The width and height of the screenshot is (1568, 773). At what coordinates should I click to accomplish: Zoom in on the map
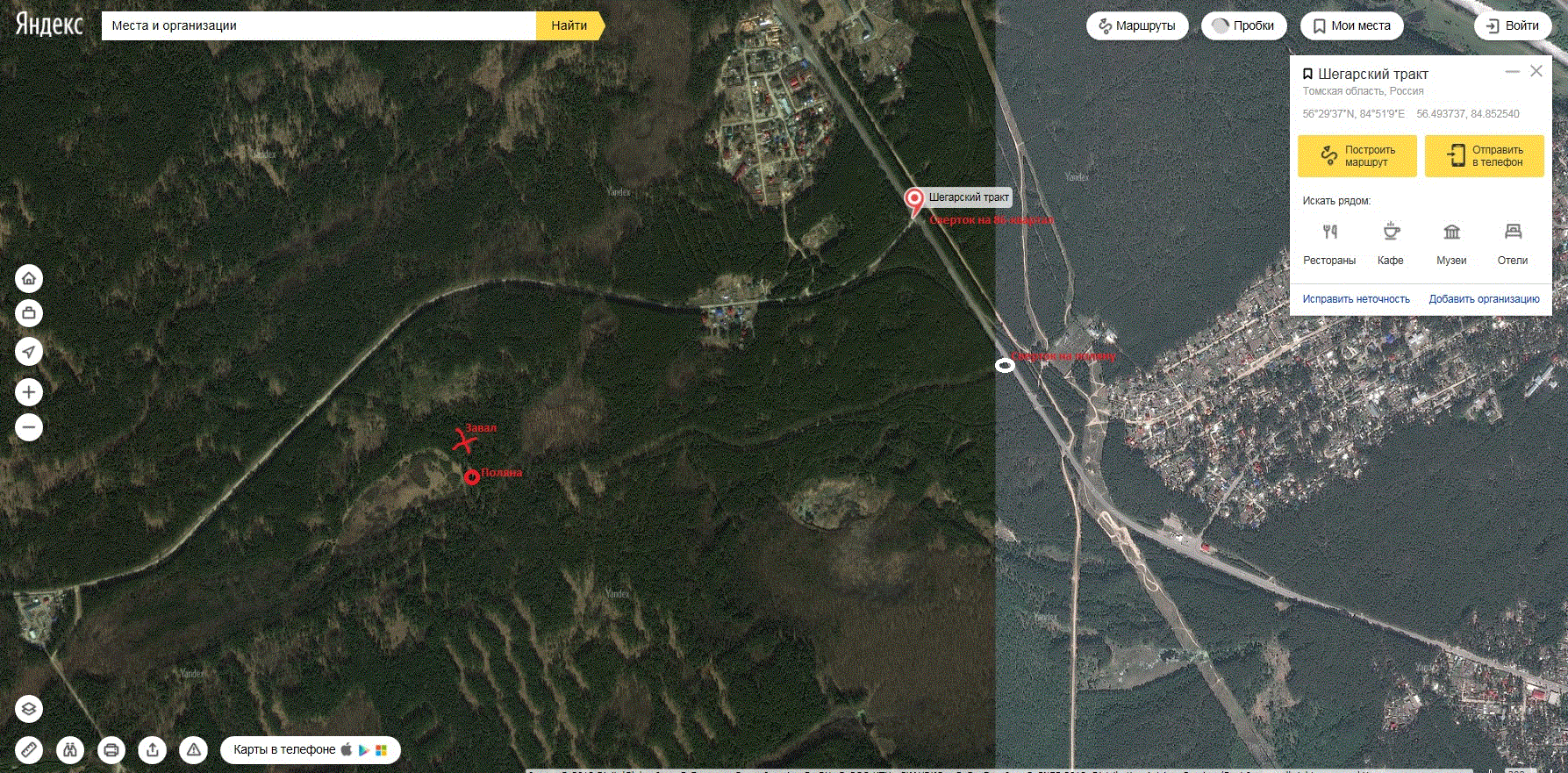tap(29, 392)
